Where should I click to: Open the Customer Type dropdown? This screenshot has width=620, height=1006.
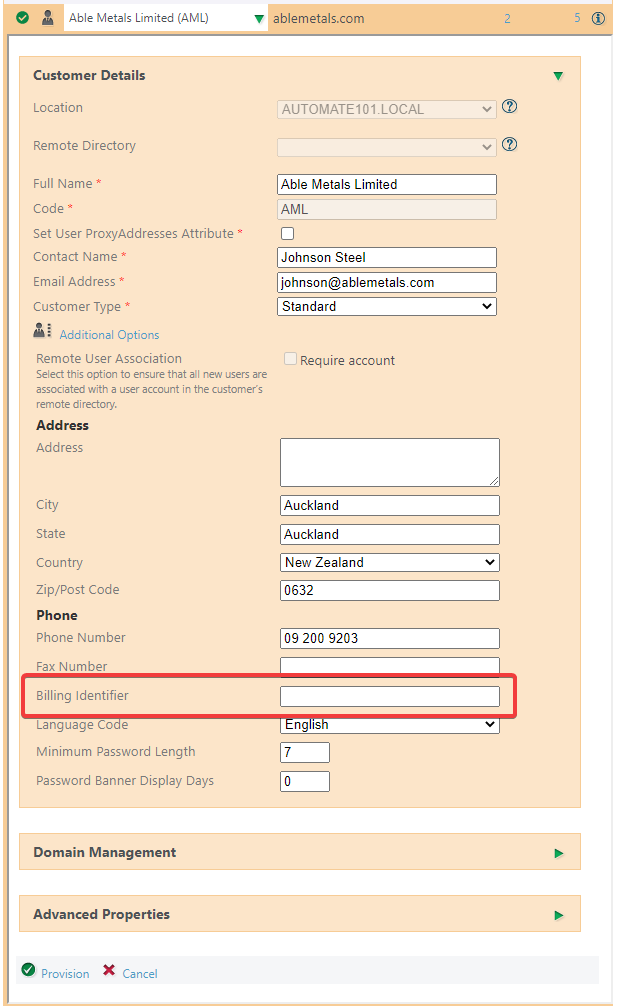387,307
